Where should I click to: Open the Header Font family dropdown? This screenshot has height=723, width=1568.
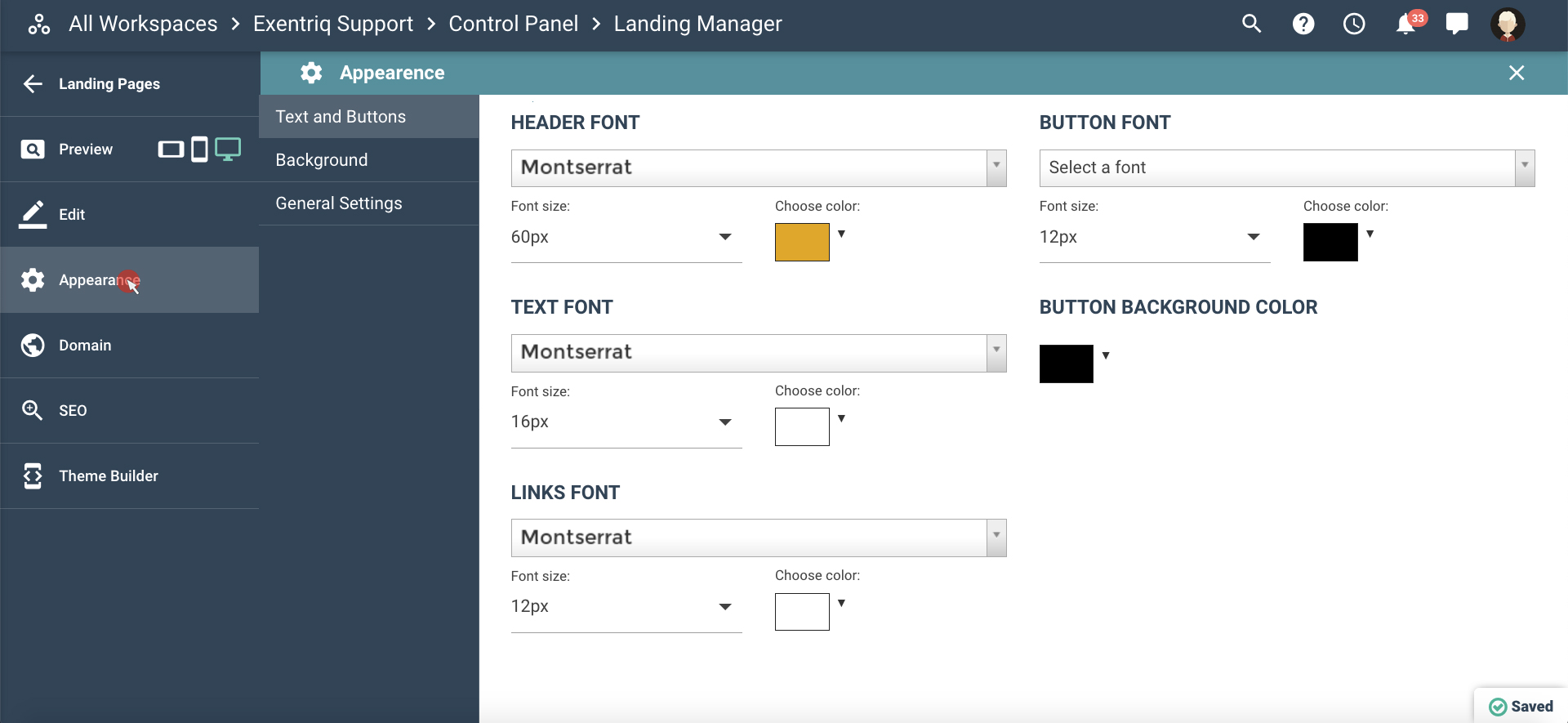(x=758, y=168)
